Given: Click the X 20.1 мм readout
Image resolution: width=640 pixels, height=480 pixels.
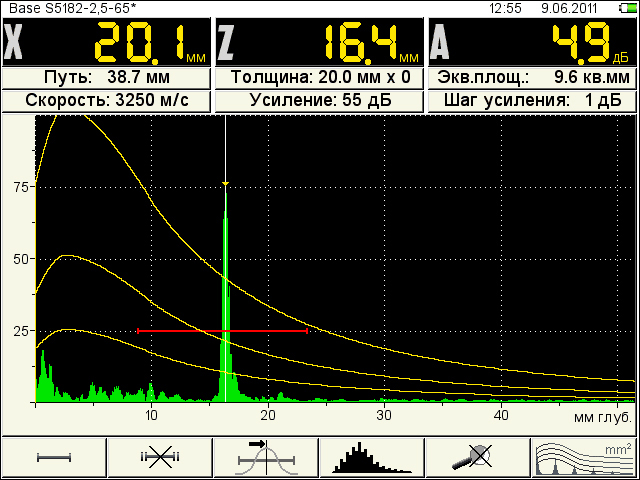Looking at the screenshot, I should pos(106,42).
